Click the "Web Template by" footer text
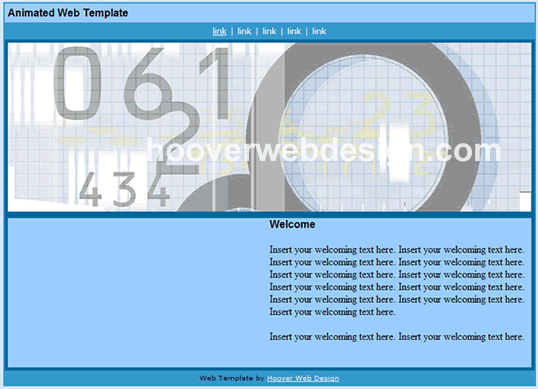Screen dimensions: 538x389 (232, 378)
